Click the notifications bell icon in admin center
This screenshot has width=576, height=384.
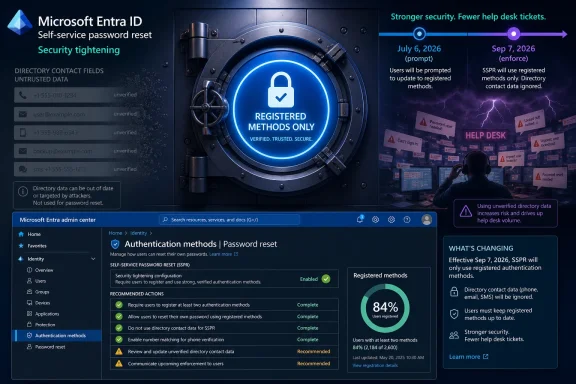pyautogui.click(x=360, y=219)
